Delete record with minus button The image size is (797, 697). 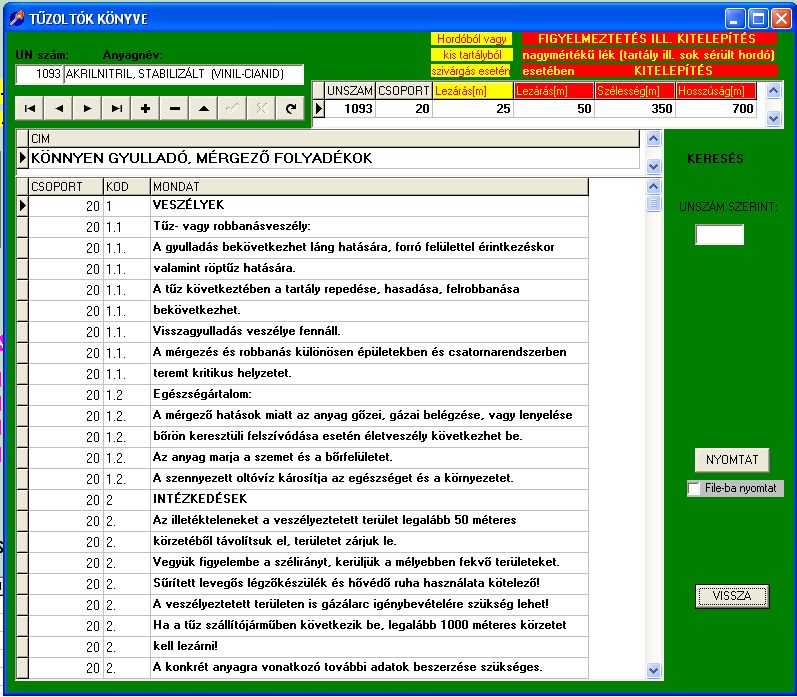175,108
